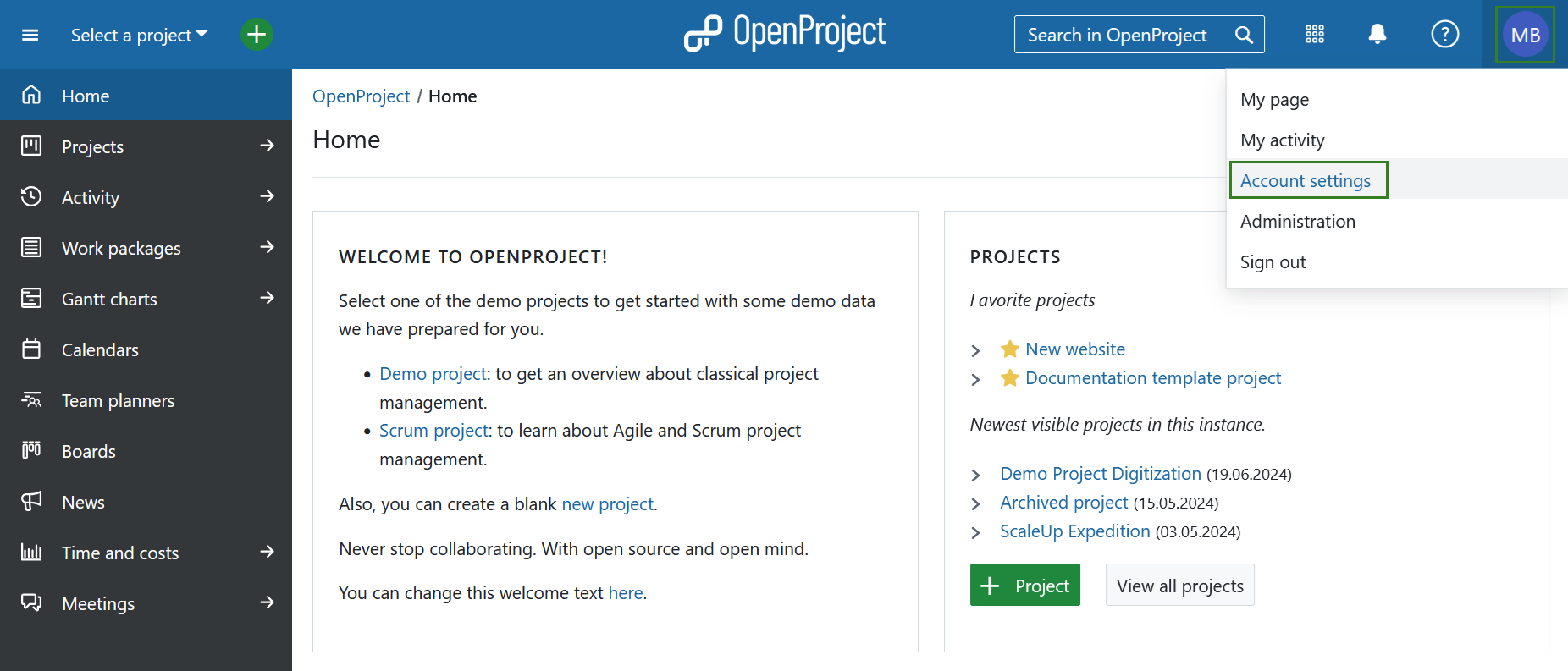Open the help question mark menu

click(x=1445, y=35)
